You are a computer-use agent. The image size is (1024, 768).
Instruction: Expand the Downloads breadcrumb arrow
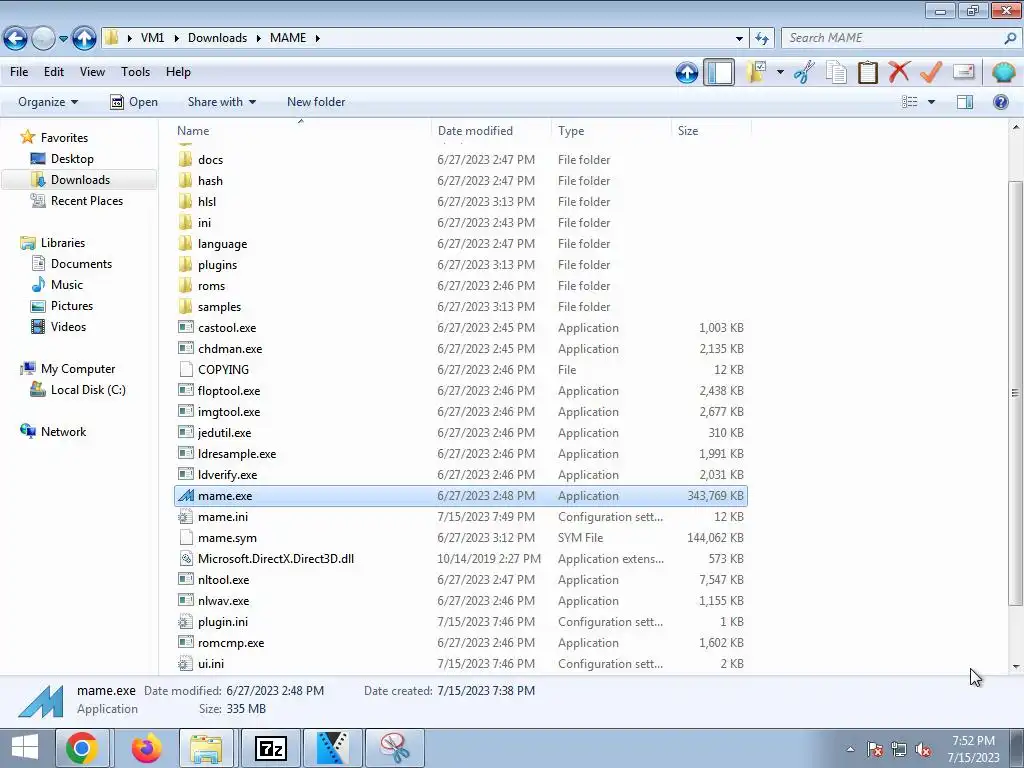click(x=258, y=38)
